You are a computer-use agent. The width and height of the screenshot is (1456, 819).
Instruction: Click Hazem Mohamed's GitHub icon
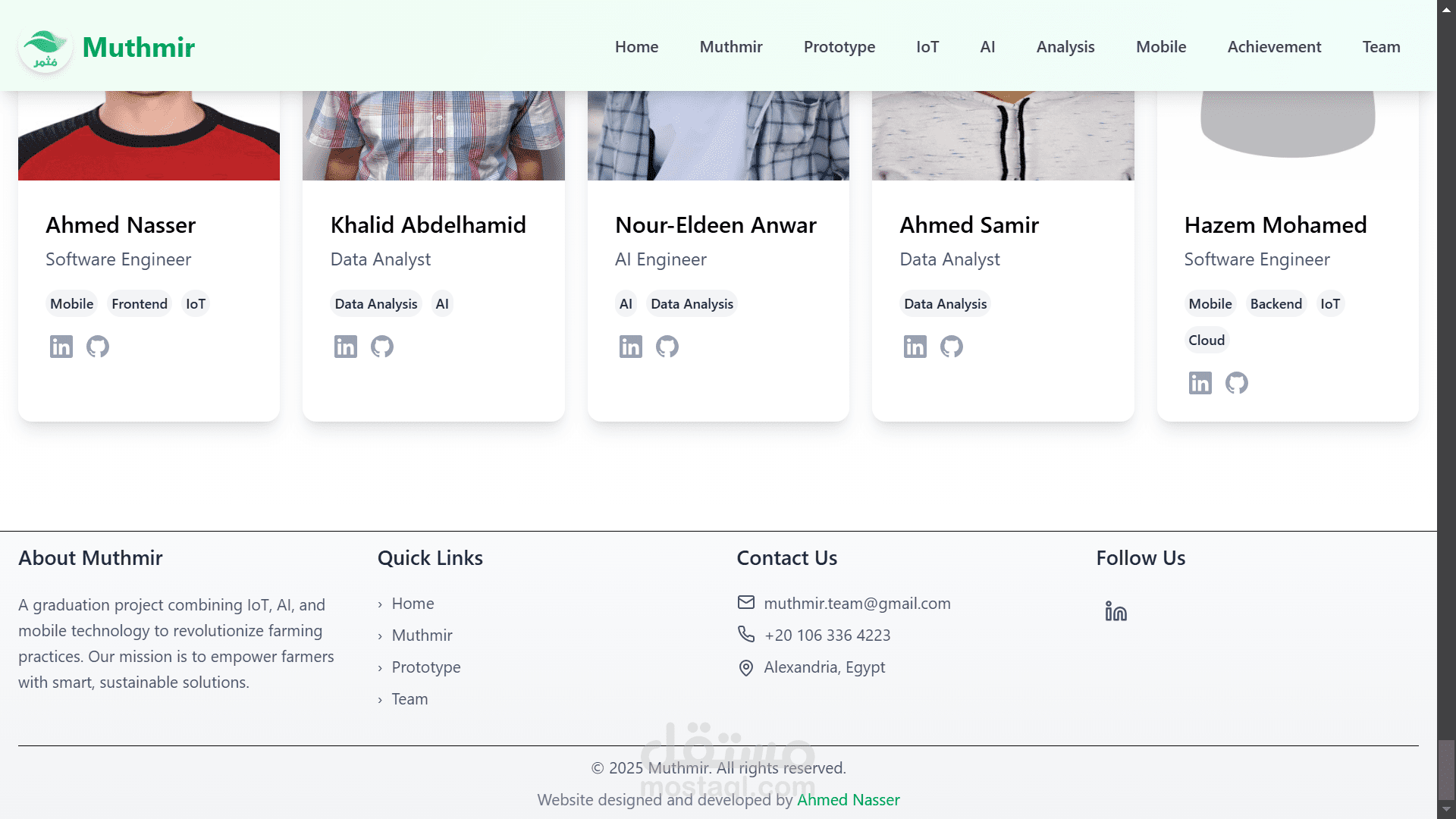click(1237, 383)
